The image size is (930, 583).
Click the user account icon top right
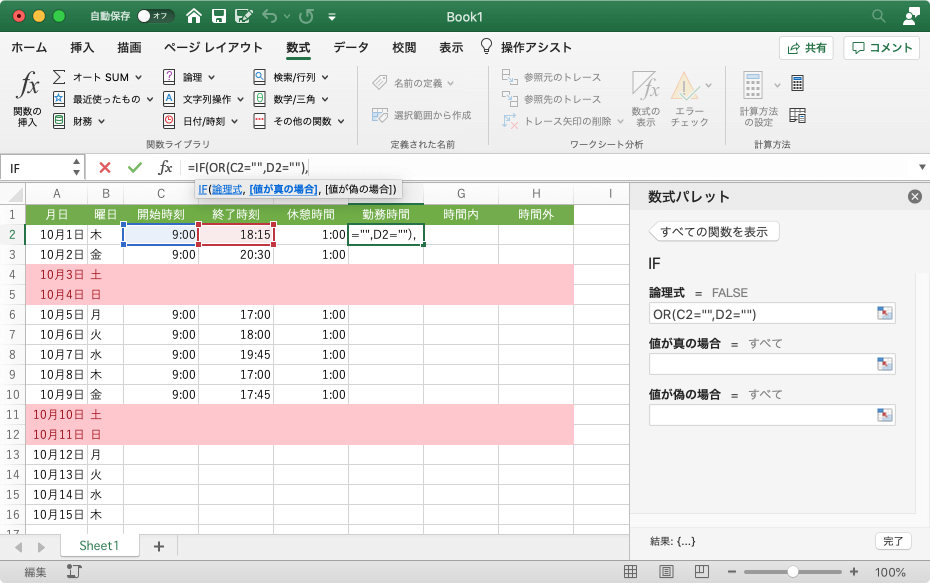(x=910, y=16)
